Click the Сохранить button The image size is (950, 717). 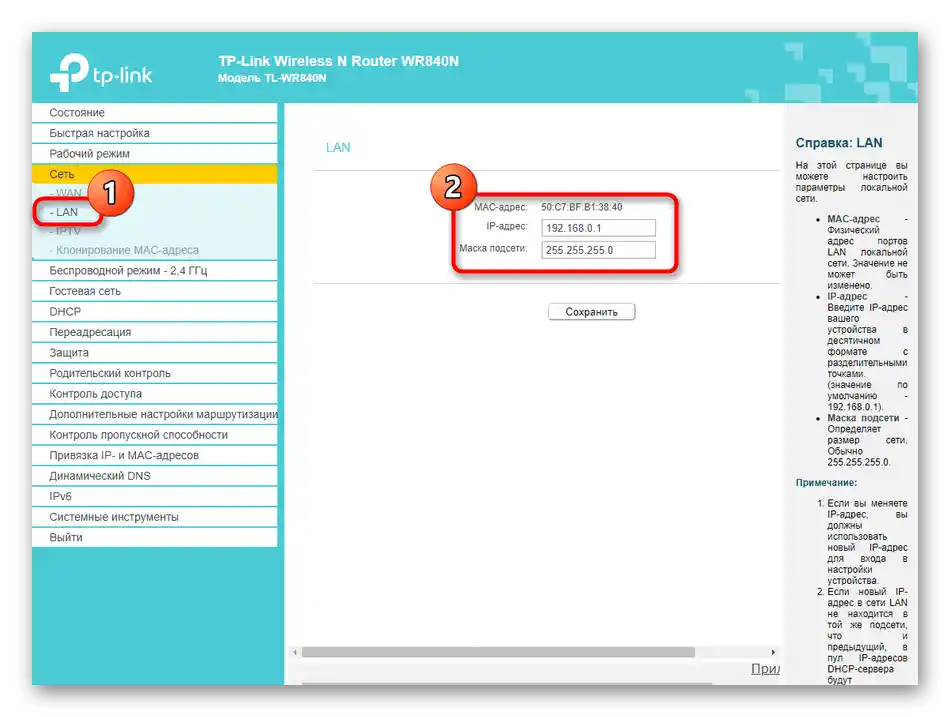coord(591,312)
